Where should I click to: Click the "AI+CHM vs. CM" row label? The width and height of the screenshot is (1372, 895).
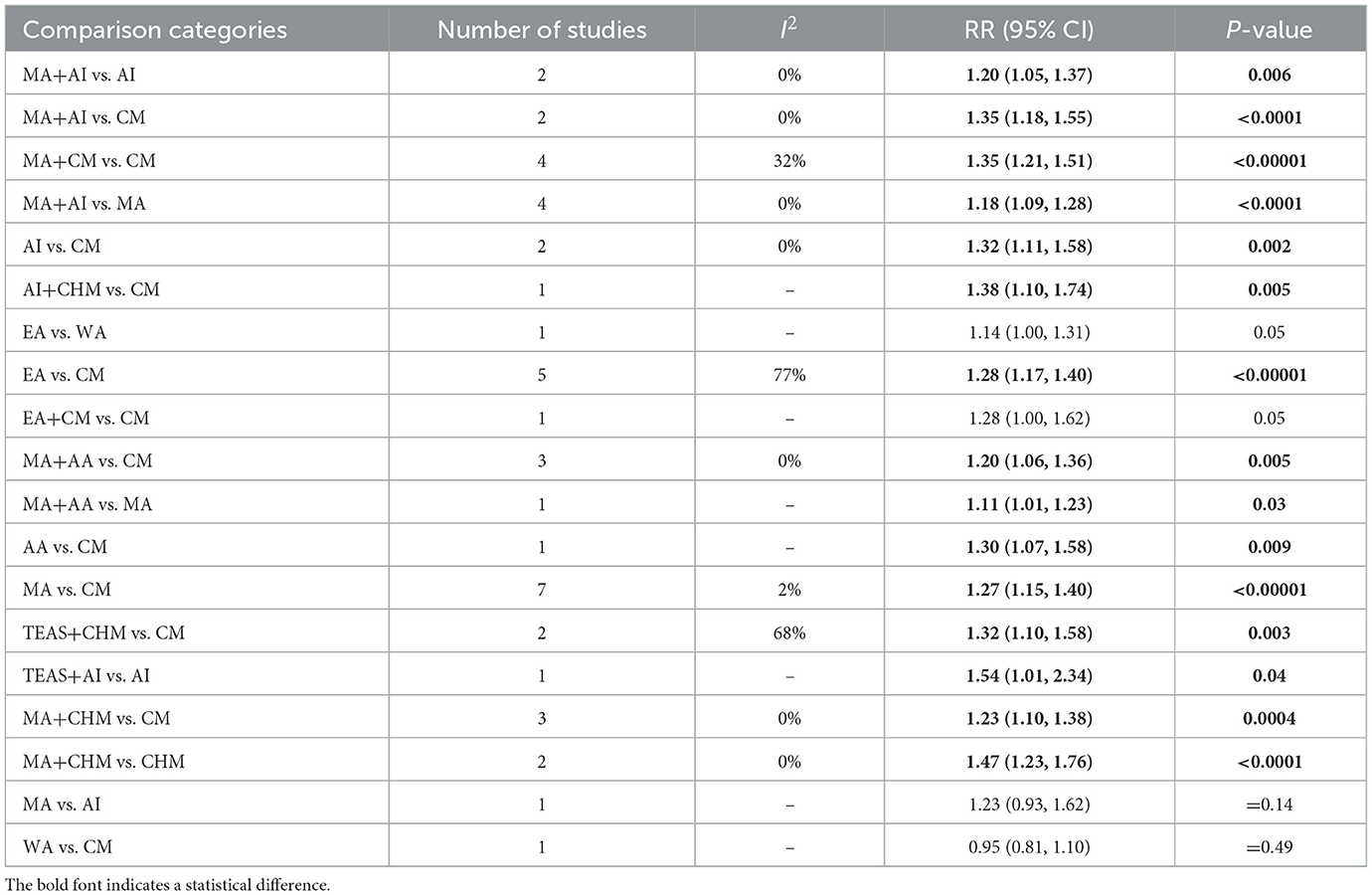[x=91, y=289]
